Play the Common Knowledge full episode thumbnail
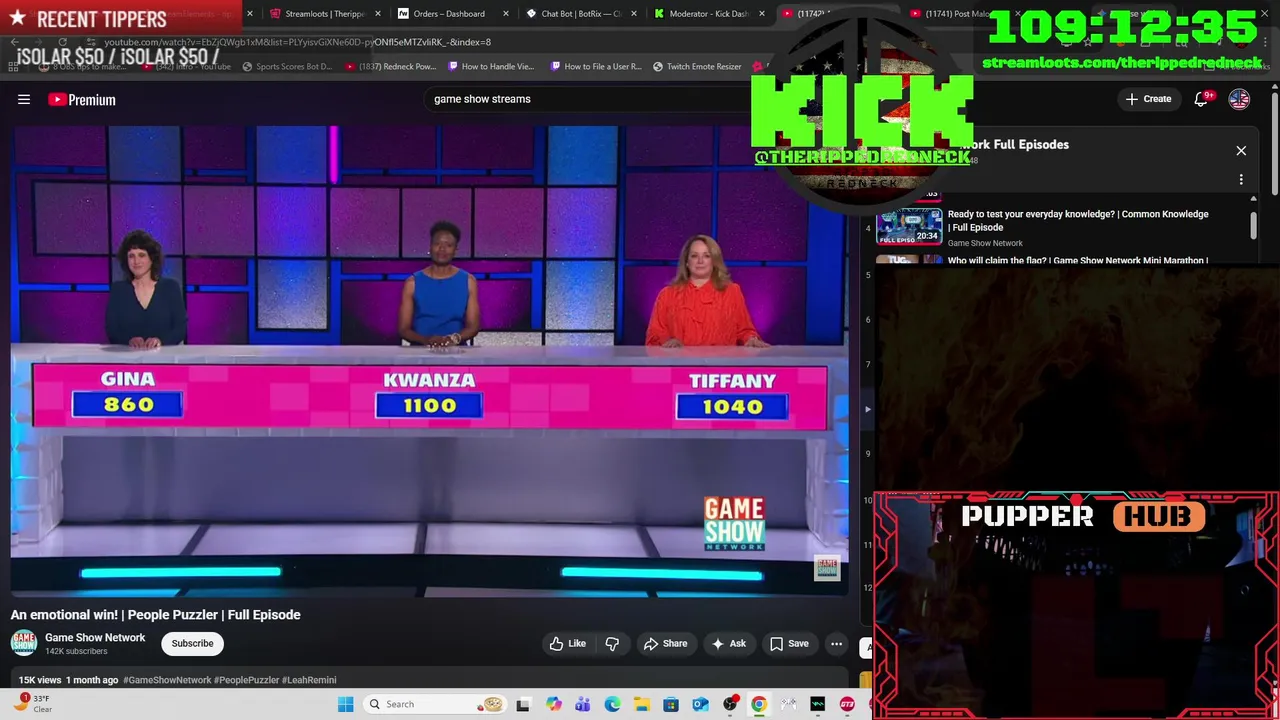 (x=909, y=227)
